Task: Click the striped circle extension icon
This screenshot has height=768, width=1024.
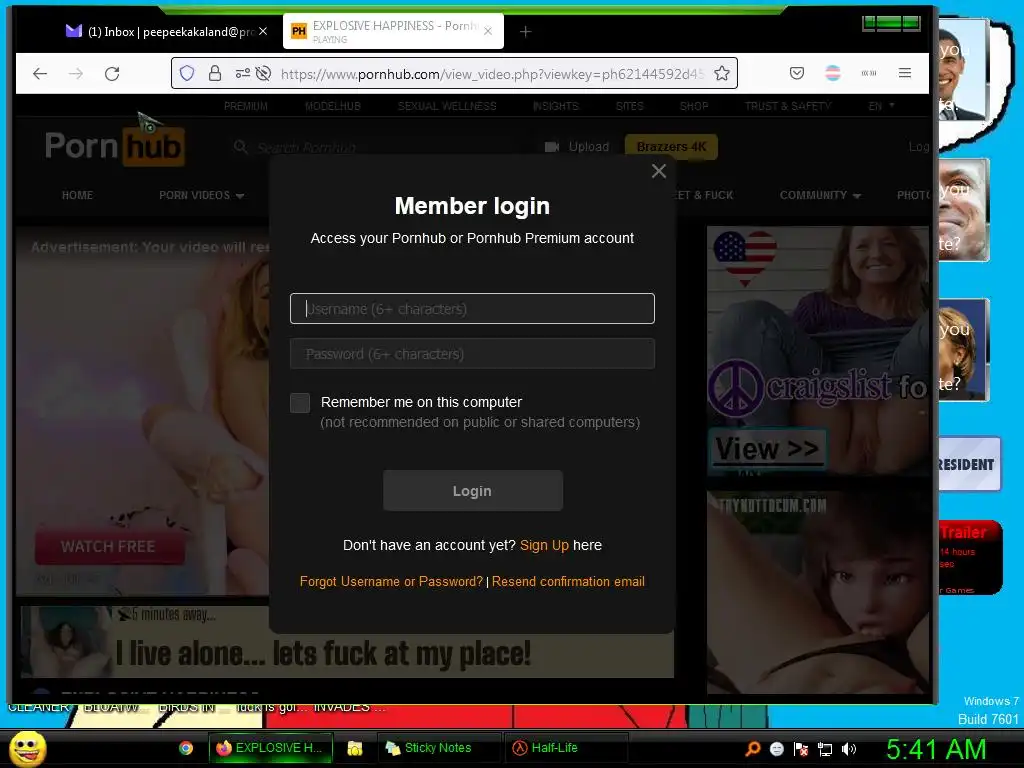Action: (833, 73)
